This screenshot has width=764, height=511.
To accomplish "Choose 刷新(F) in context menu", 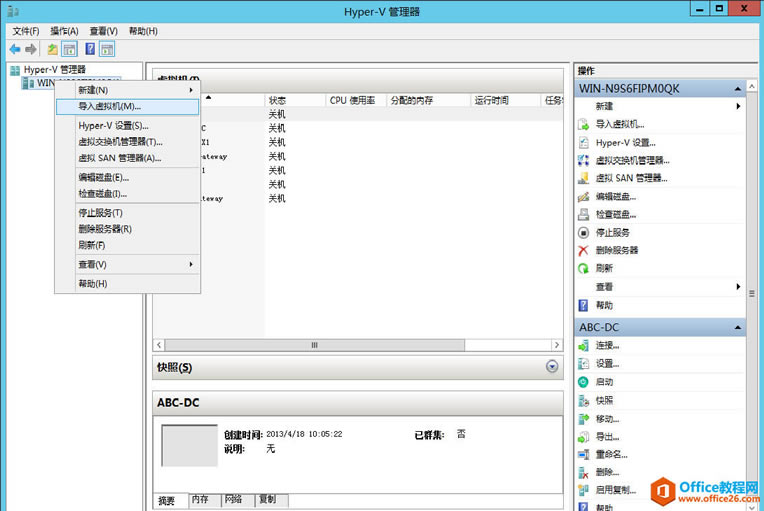I will 128,245.
